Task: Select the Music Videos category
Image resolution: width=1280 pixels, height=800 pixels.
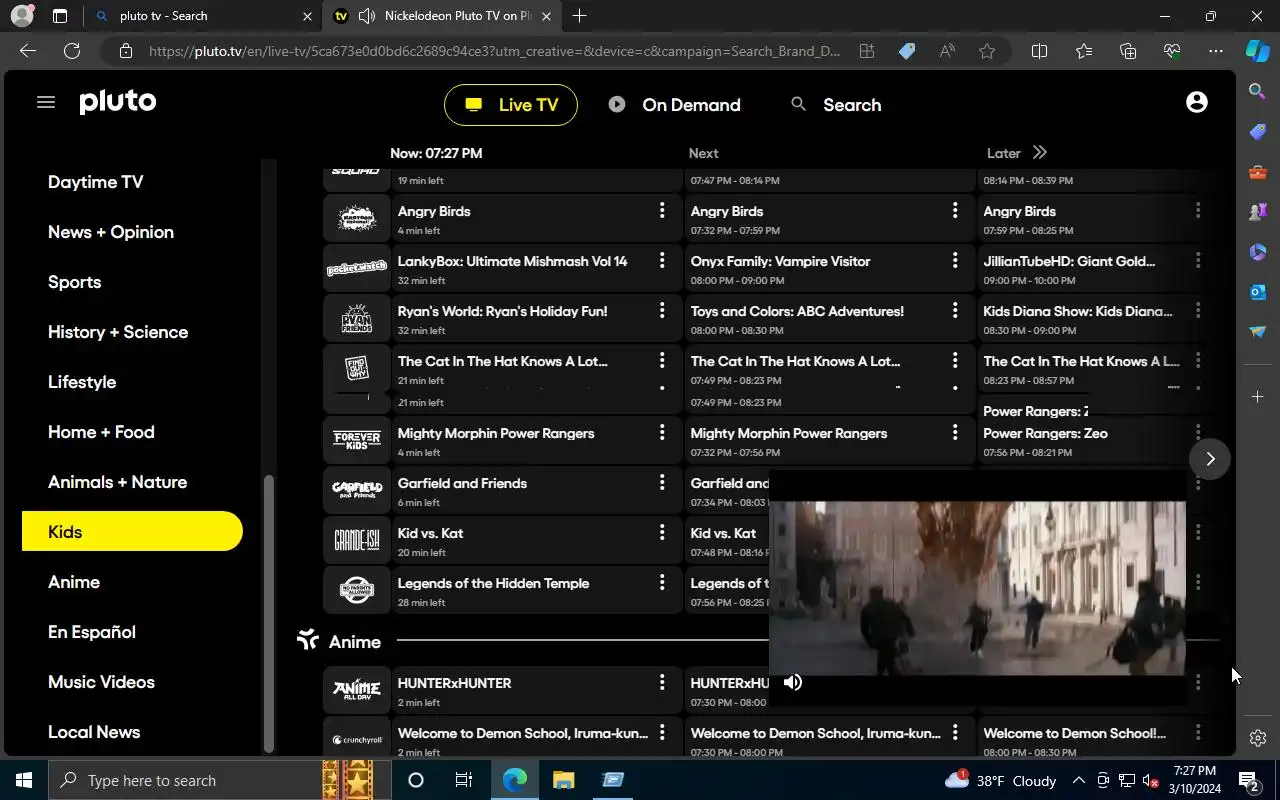Action: (x=101, y=682)
